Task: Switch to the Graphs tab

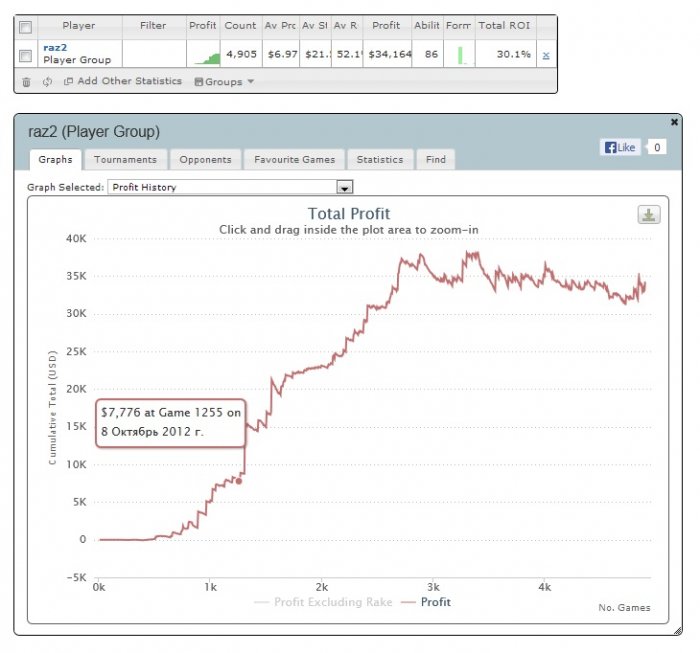Action: (55, 159)
